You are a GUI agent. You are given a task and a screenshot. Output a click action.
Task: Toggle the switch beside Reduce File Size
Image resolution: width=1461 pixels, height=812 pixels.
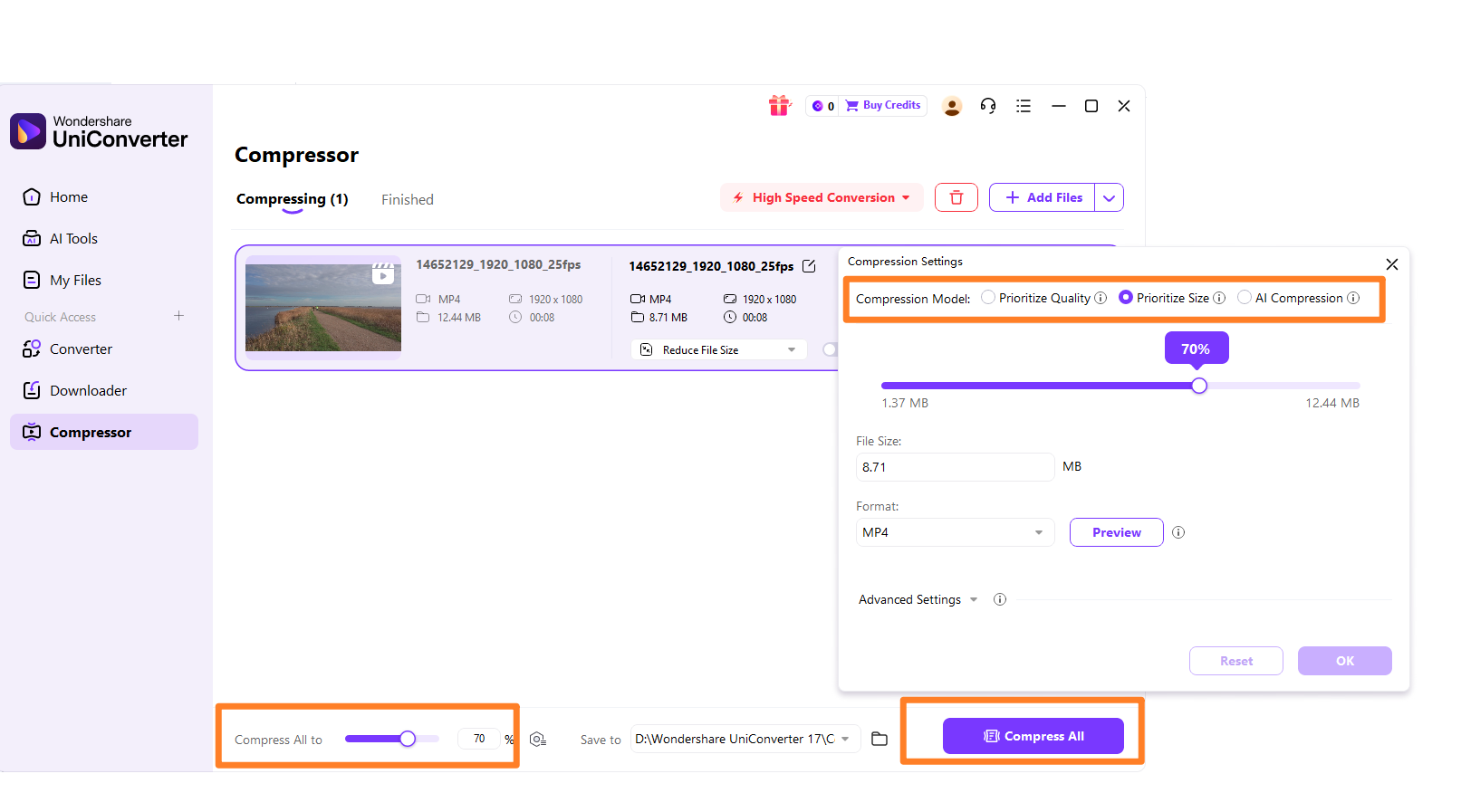(831, 349)
